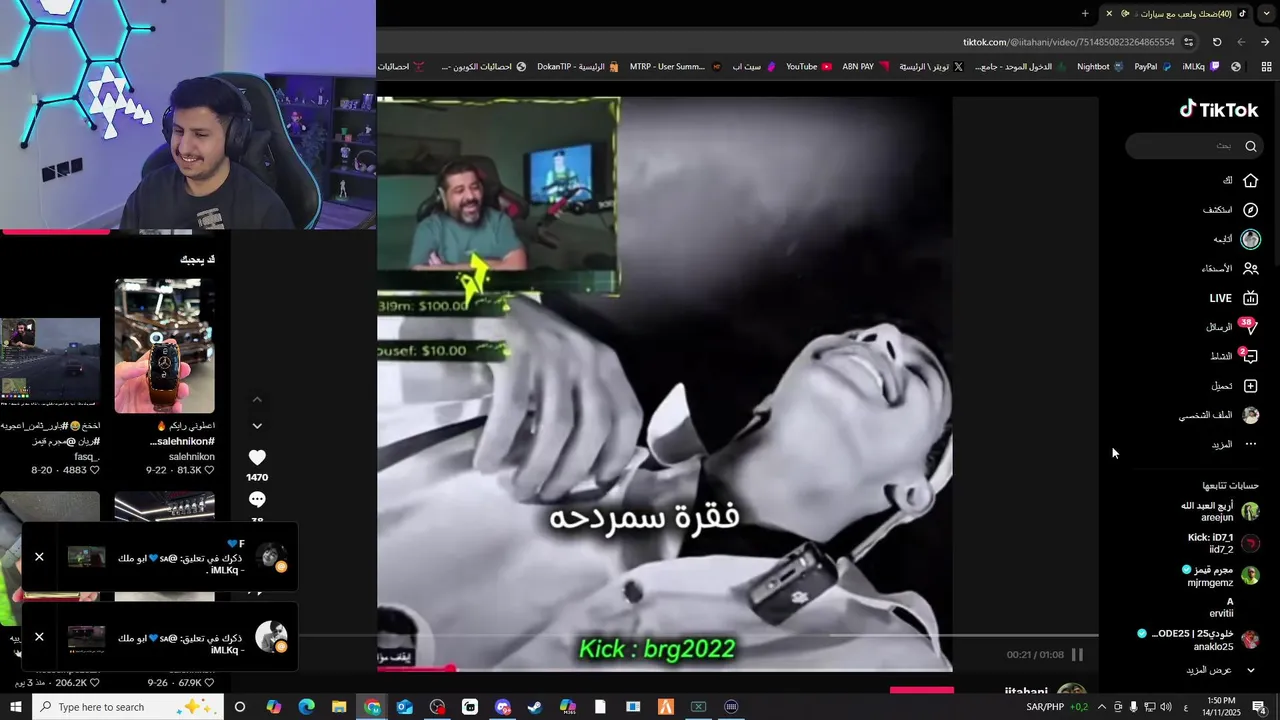Viewport: 1280px width, 720px height.
Task: Open the site info settings icon in address bar
Action: (1188, 42)
